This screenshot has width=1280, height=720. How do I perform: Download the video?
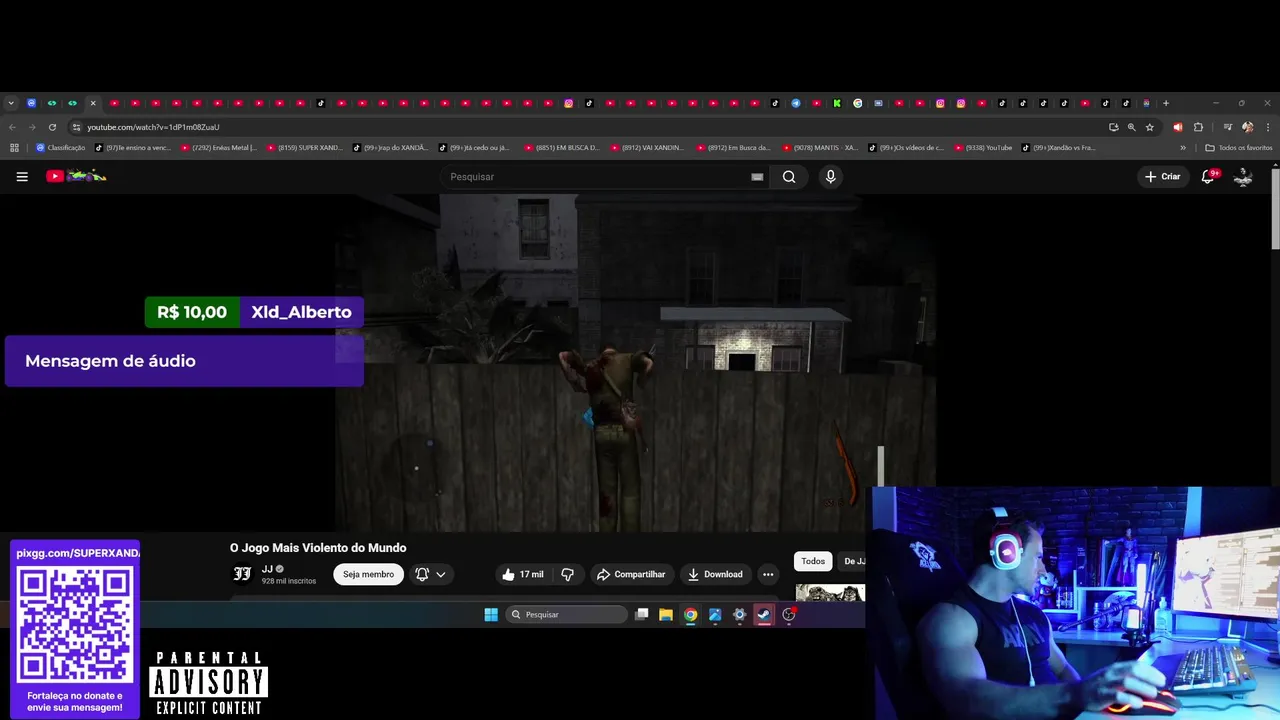[x=715, y=574]
